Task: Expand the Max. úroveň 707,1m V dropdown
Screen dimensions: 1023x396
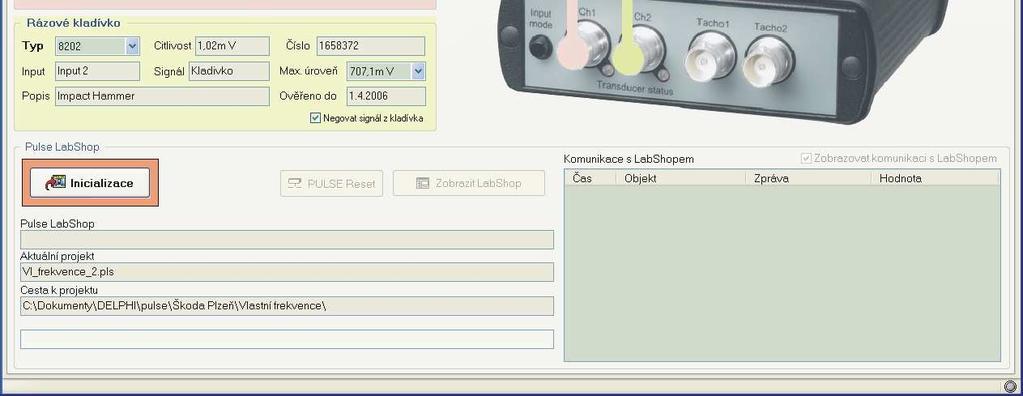Action: point(418,71)
